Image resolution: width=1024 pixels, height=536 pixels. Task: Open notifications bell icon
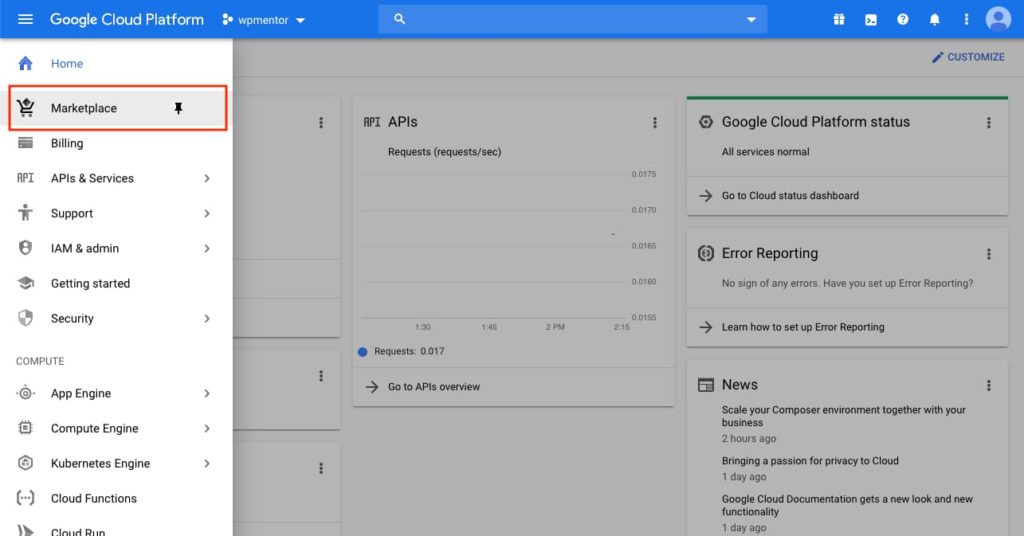(x=935, y=19)
